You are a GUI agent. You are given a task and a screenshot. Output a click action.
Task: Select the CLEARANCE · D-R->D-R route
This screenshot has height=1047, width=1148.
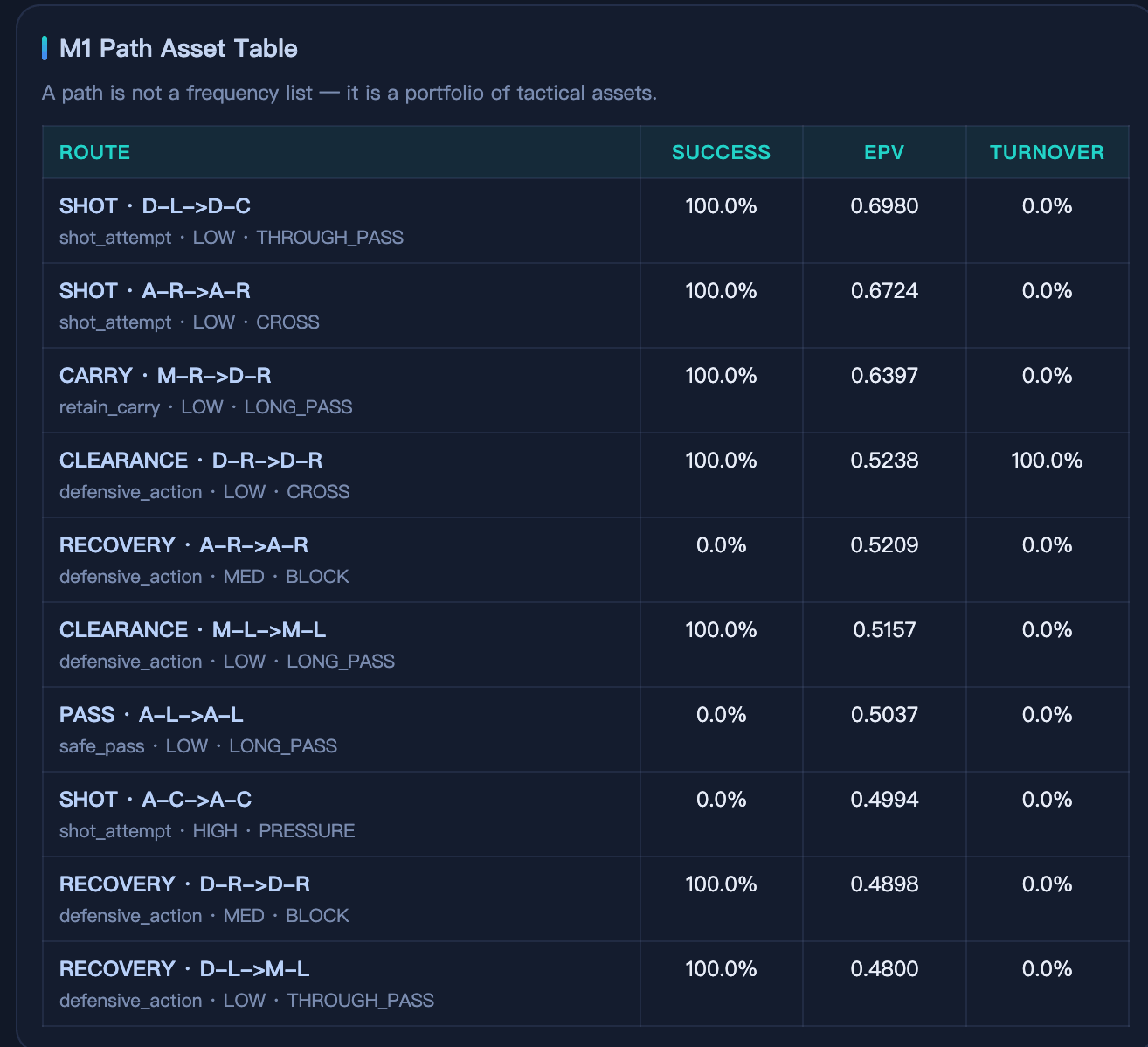pos(190,461)
